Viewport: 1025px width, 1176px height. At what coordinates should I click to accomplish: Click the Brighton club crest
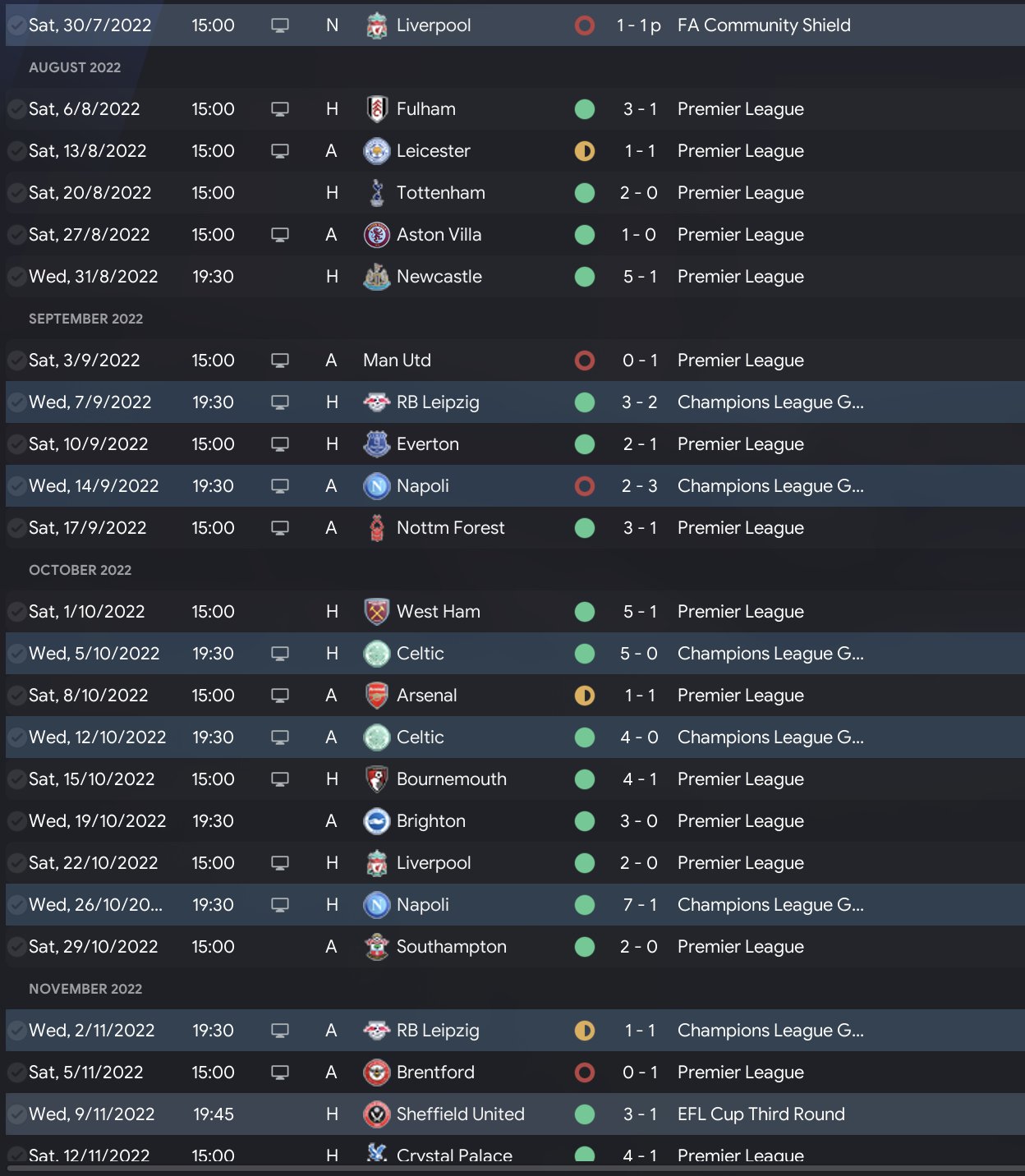click(376, 821)
